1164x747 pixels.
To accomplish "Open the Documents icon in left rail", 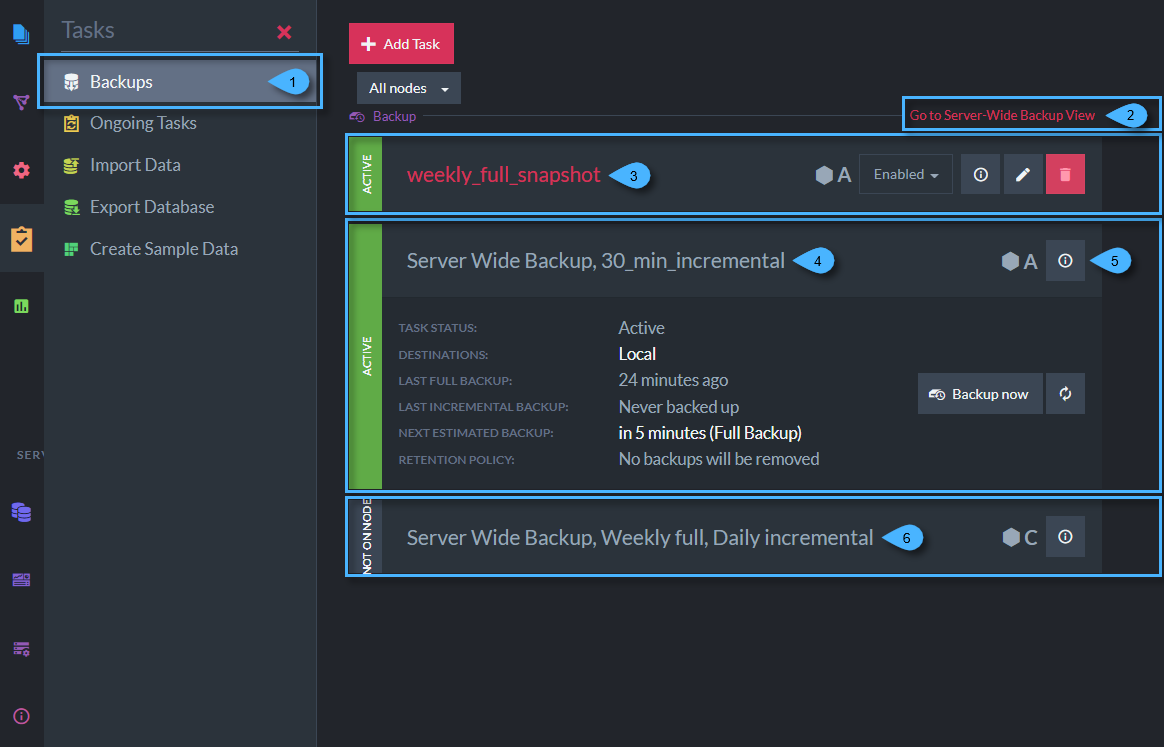I will coord(21,33).
